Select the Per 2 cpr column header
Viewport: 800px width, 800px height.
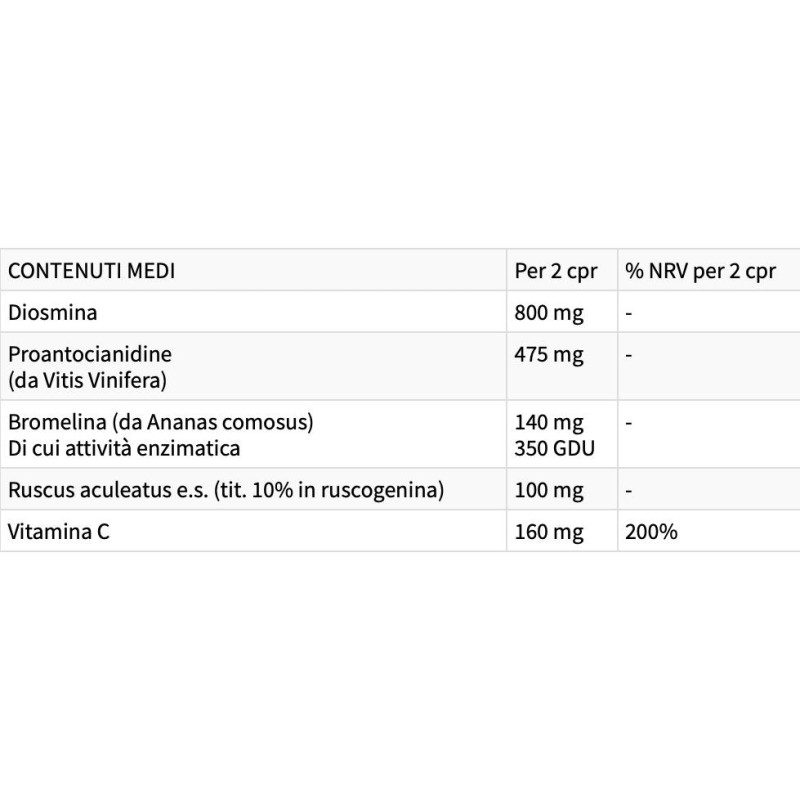[x=556, y=271]
